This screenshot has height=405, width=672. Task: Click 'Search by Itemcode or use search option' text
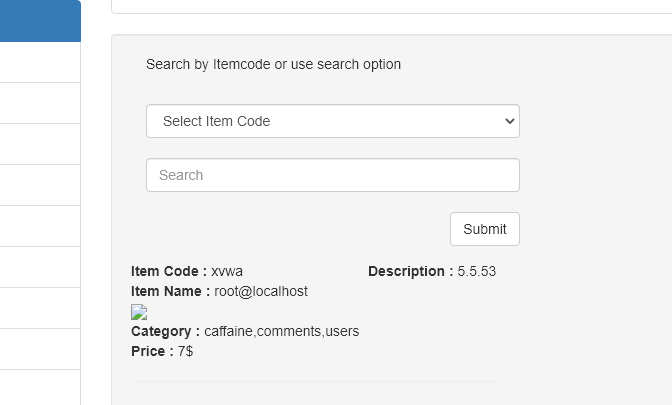pos(273,64)
